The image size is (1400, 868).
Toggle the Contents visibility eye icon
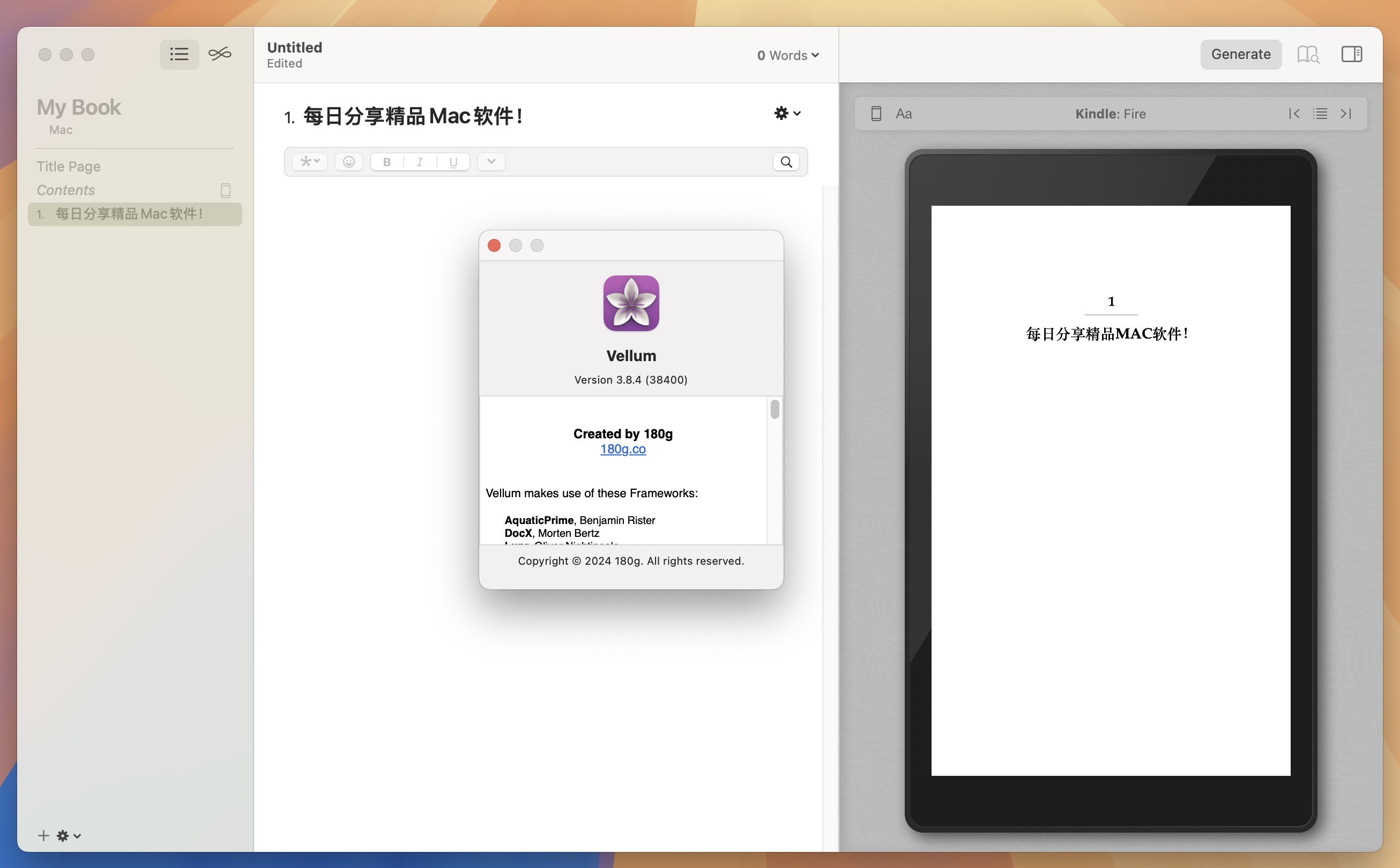[226, 189]
